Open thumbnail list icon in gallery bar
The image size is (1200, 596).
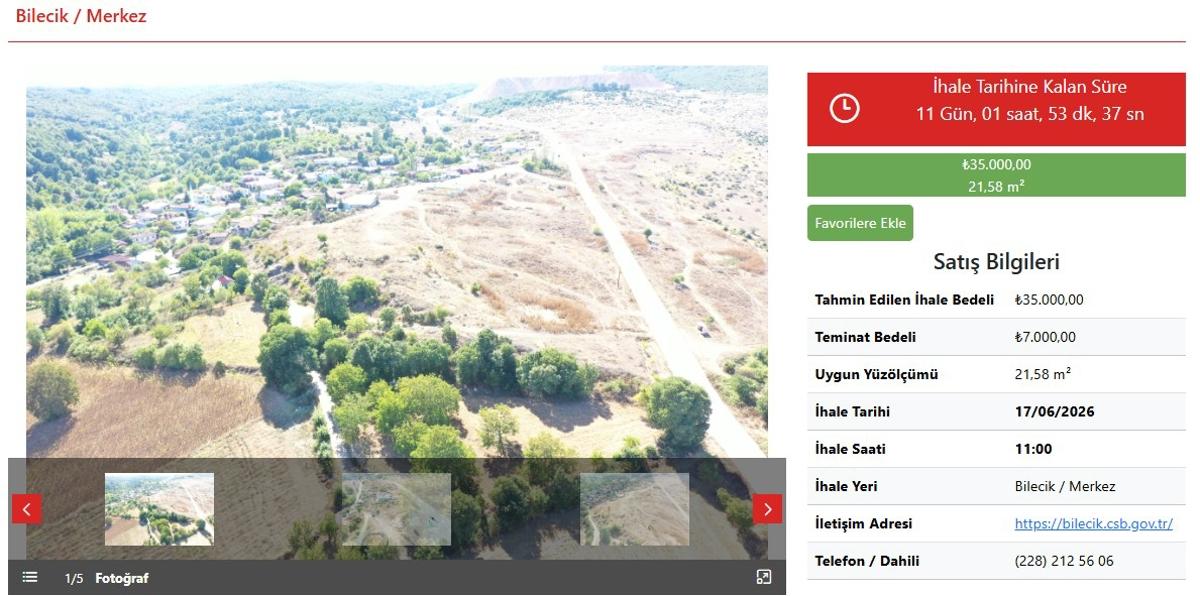click(x=30, y=577)
